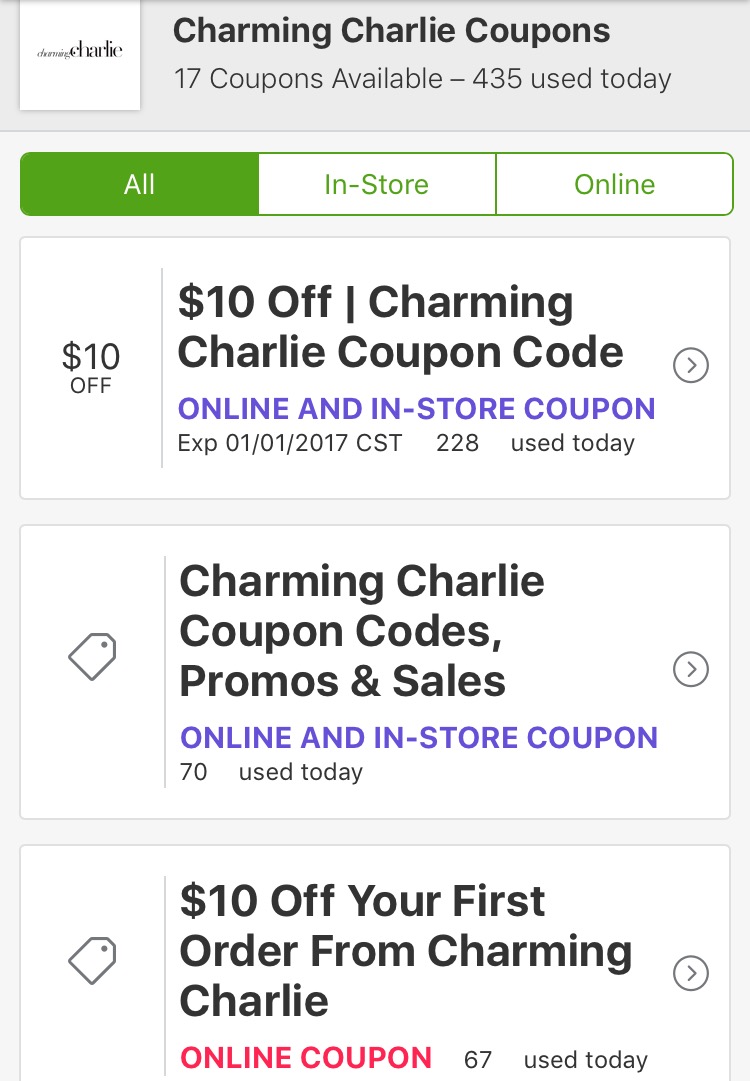Expand the Promos & Sales chevron arrow

click(691, 669)
